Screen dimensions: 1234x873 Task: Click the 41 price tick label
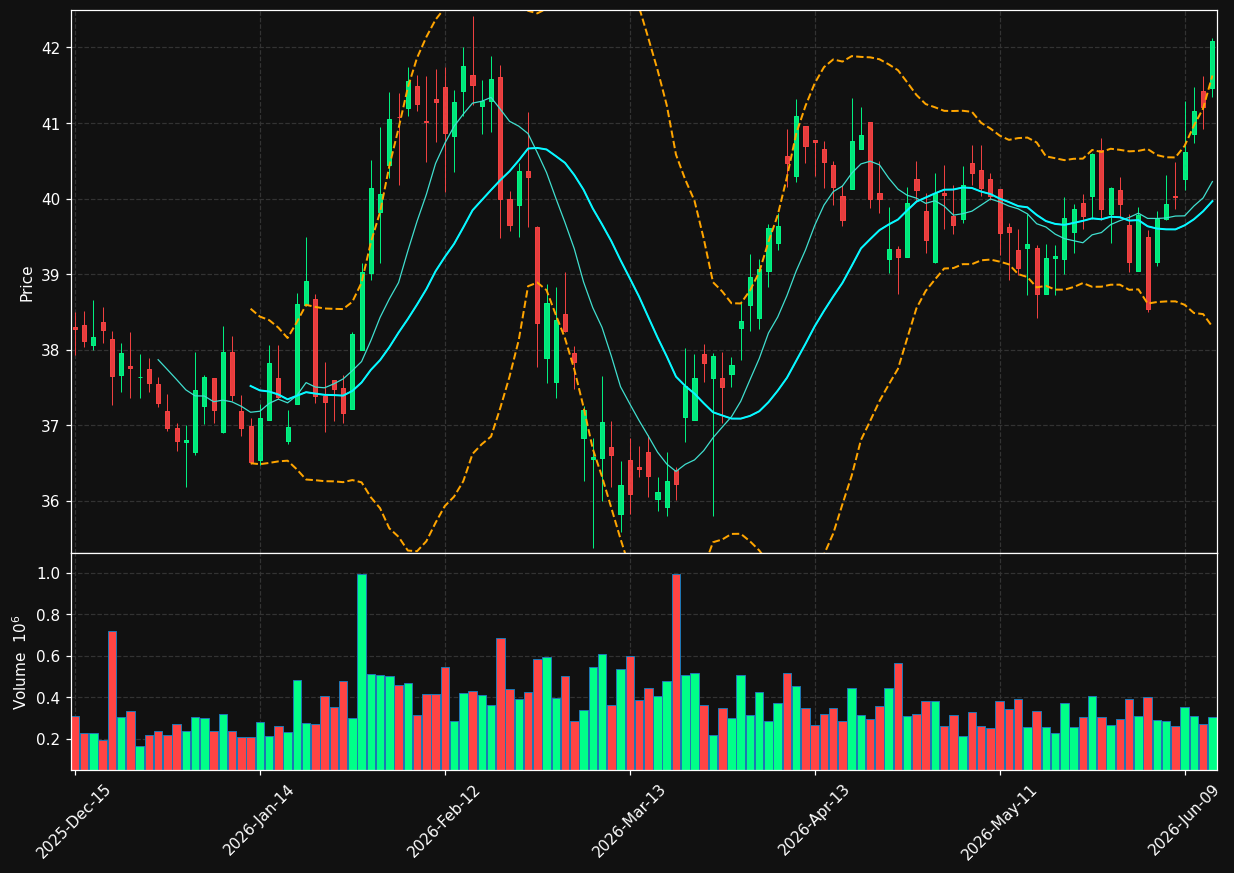pos(51,124)
